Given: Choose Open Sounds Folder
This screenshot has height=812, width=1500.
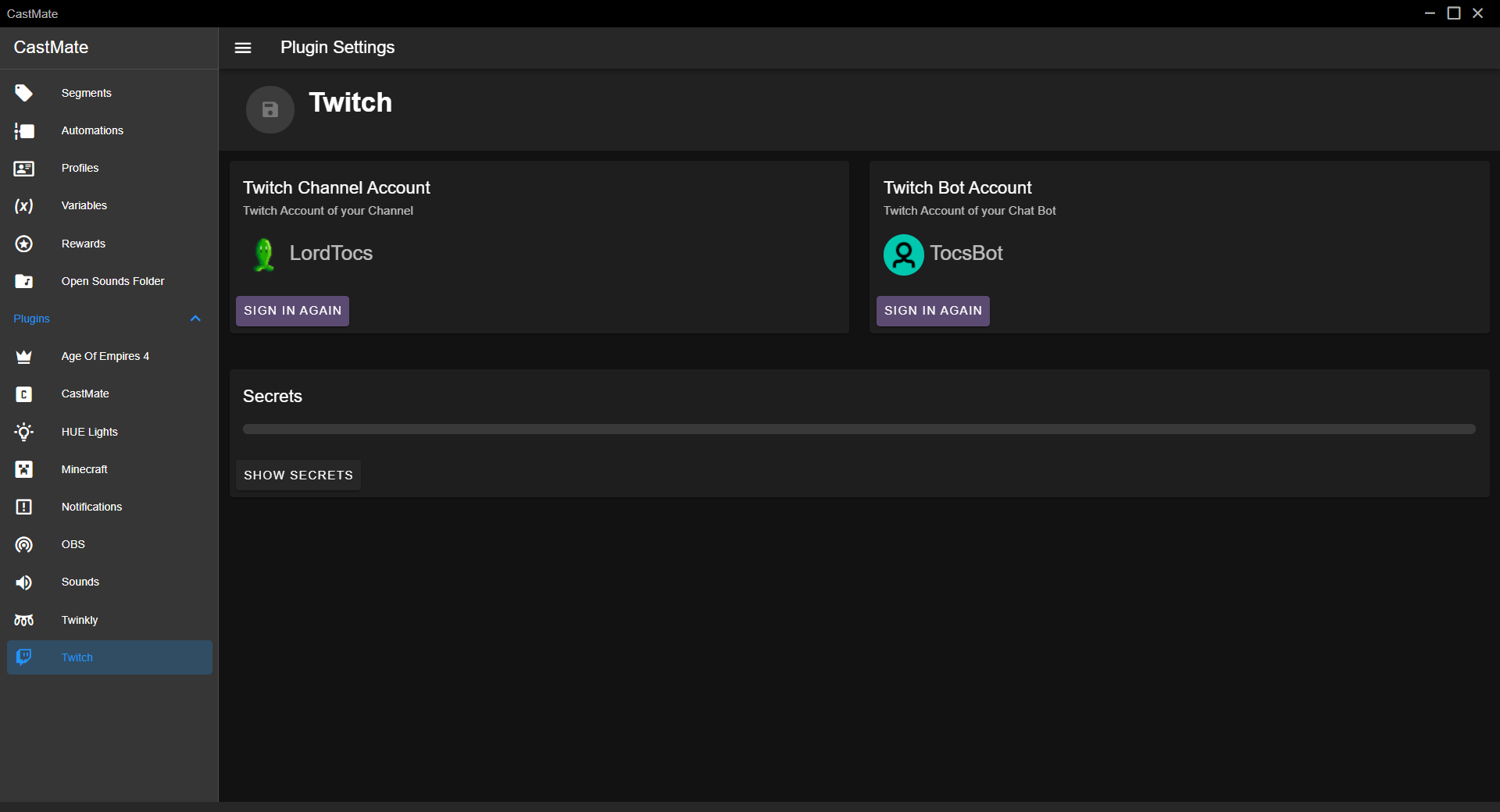Looking at the screenshot, I should (109, 281).
